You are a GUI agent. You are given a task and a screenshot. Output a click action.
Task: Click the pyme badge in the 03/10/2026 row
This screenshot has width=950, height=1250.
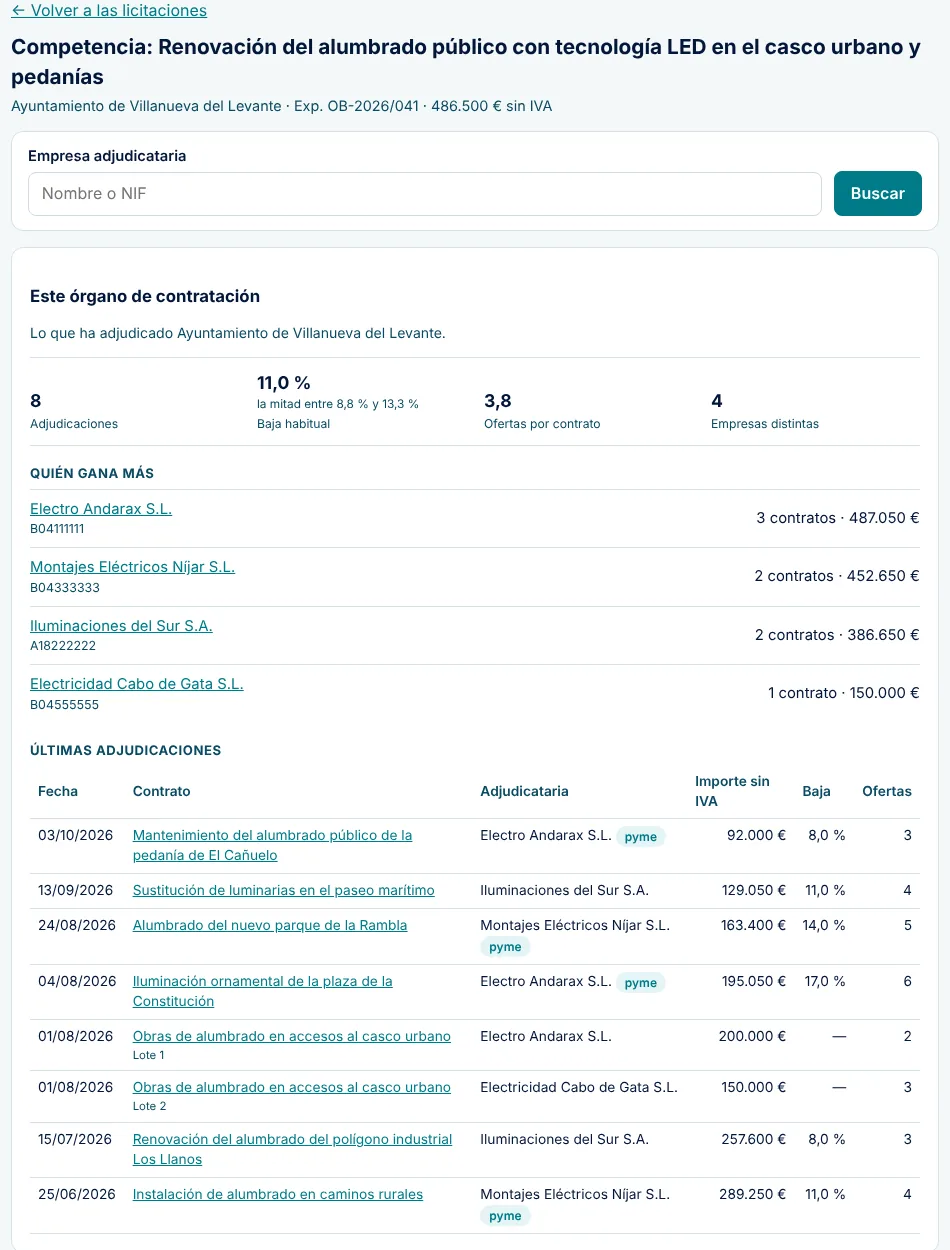(641, 837)
